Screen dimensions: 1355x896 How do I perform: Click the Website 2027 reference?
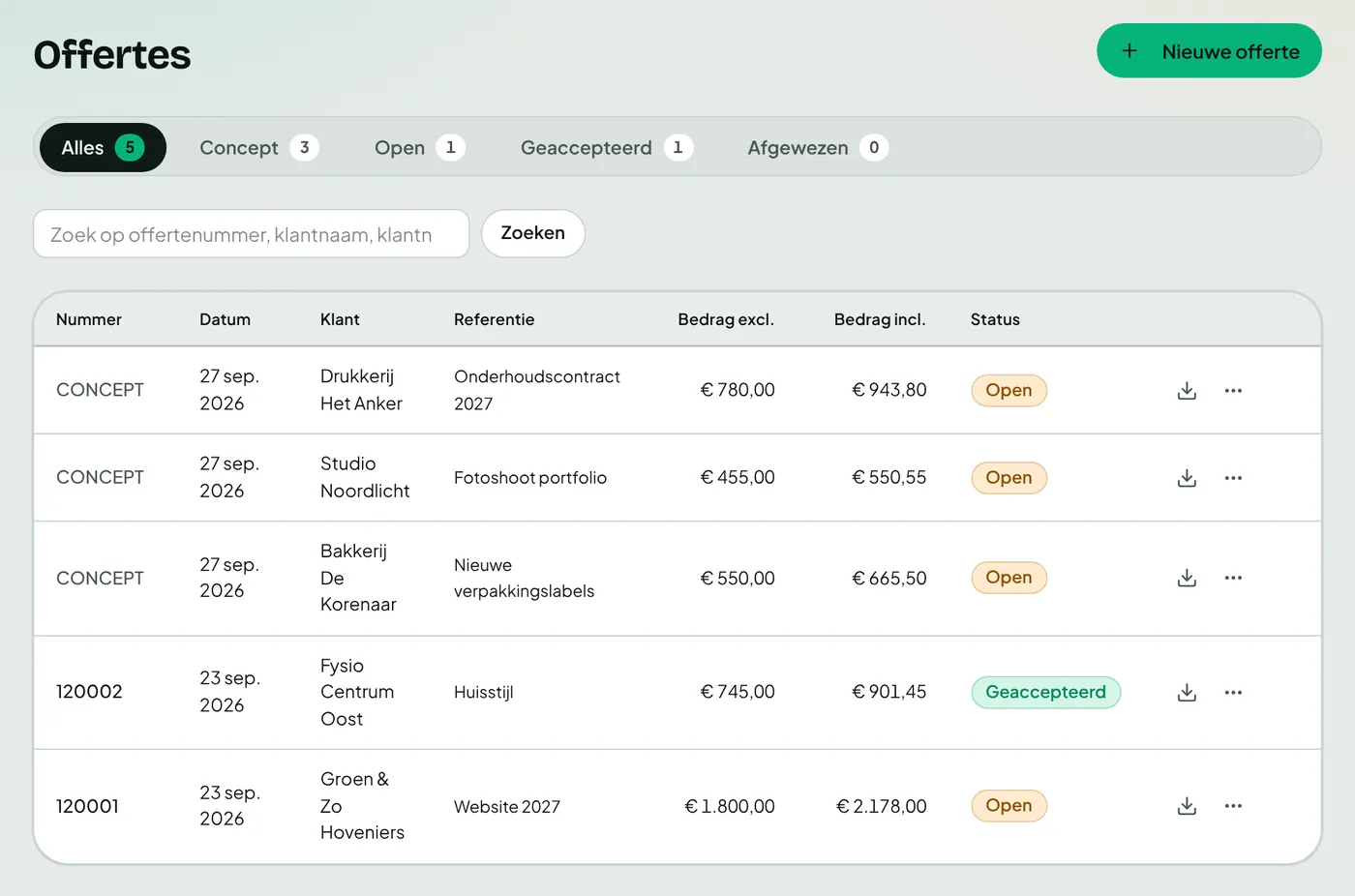pos(507,807)
